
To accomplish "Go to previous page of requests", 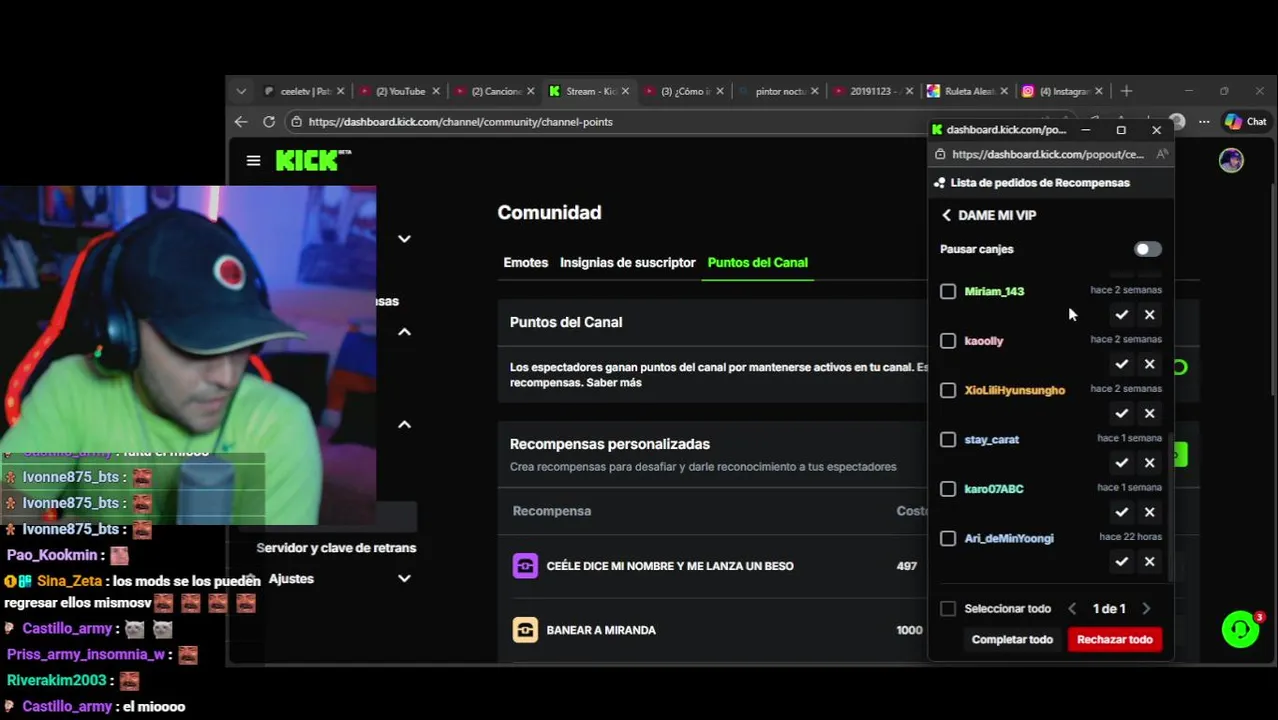I will pyautogui.click(x=1072, y=608).
